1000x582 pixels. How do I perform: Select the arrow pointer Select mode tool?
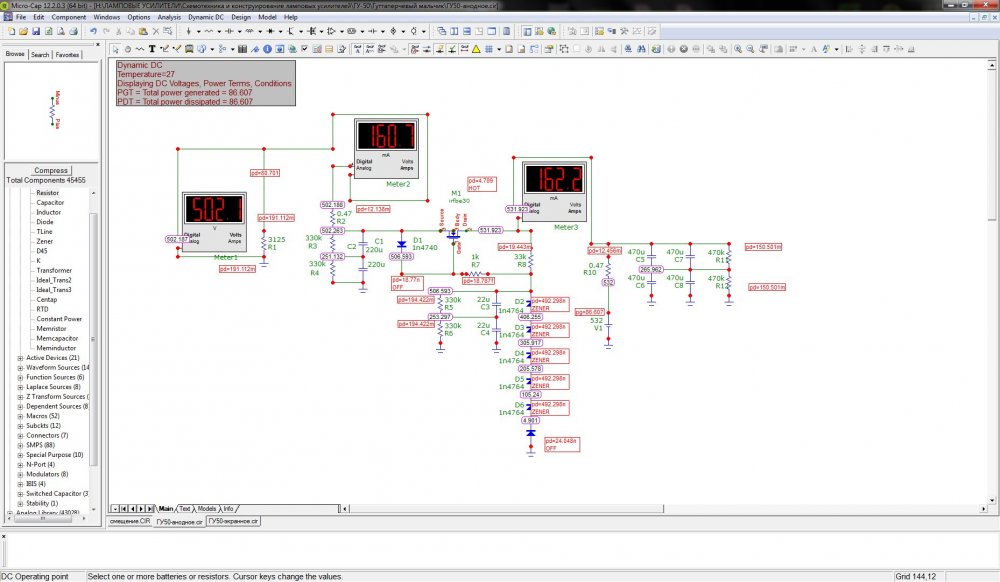(115, 48)
